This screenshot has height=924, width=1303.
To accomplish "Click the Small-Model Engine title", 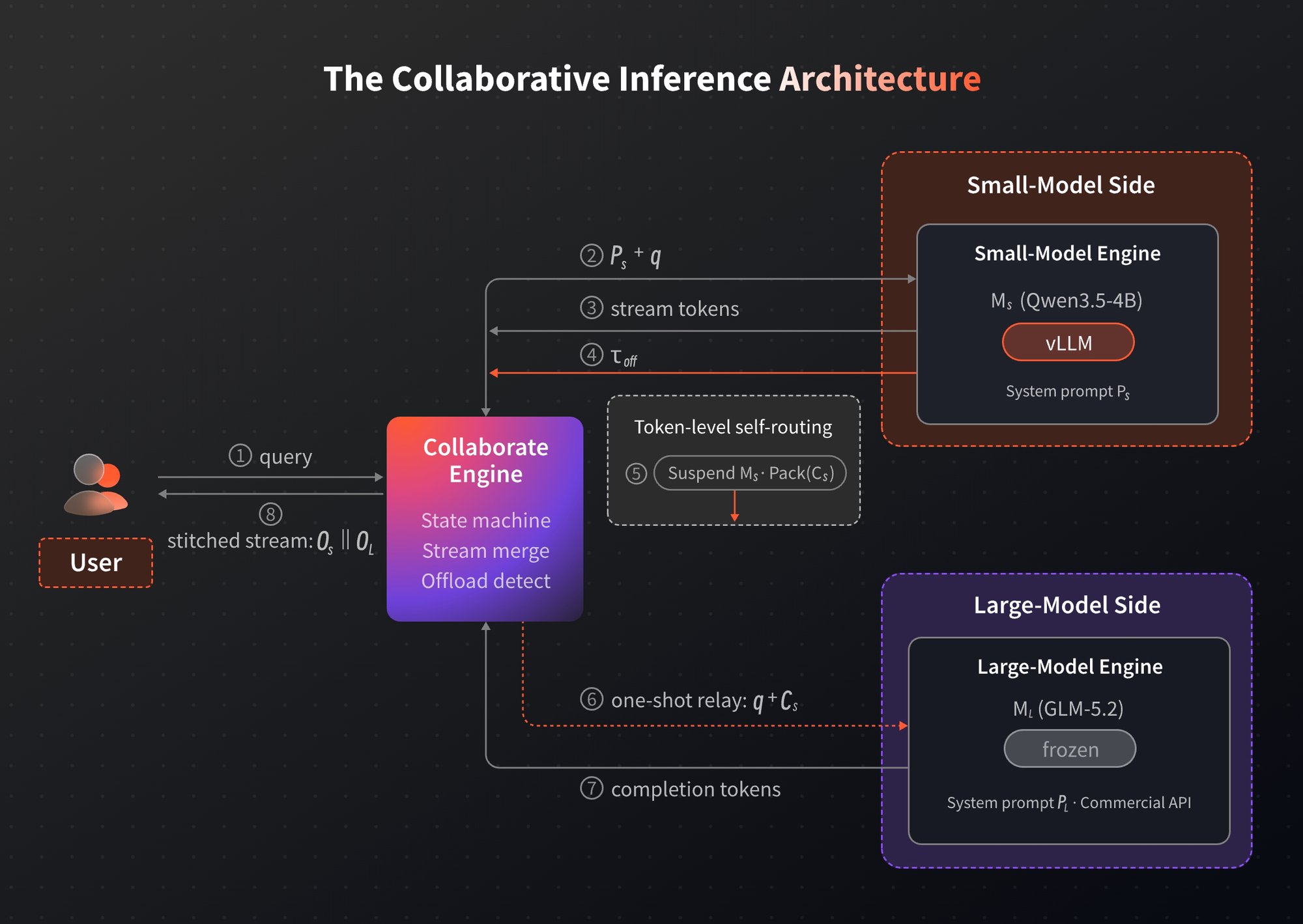I will click(x=1067, y=253).
